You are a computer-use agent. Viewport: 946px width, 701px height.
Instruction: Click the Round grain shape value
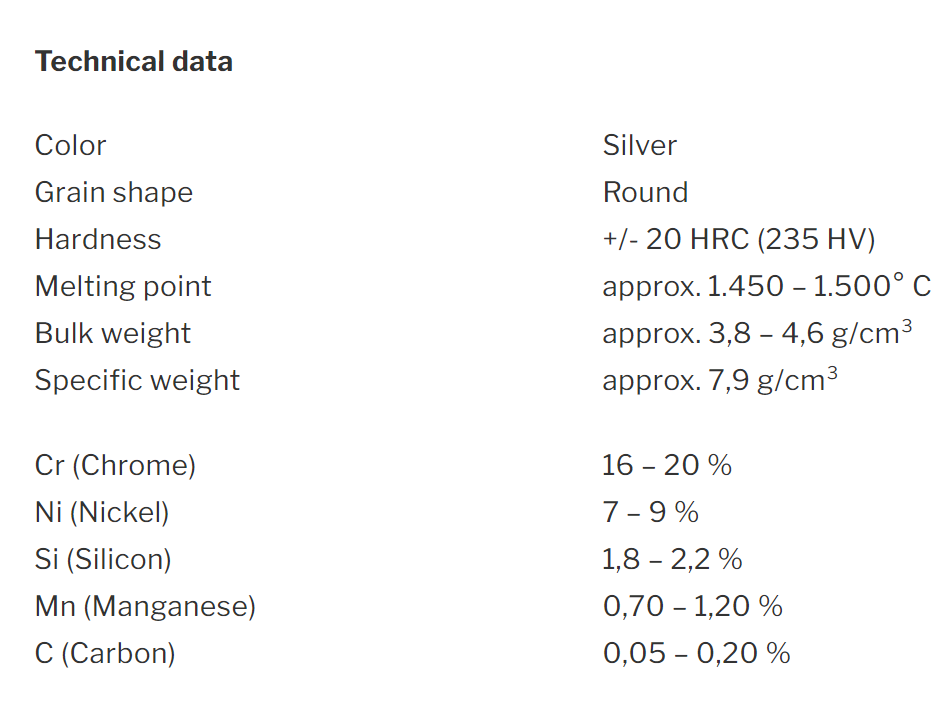click(x=646, y=192)
